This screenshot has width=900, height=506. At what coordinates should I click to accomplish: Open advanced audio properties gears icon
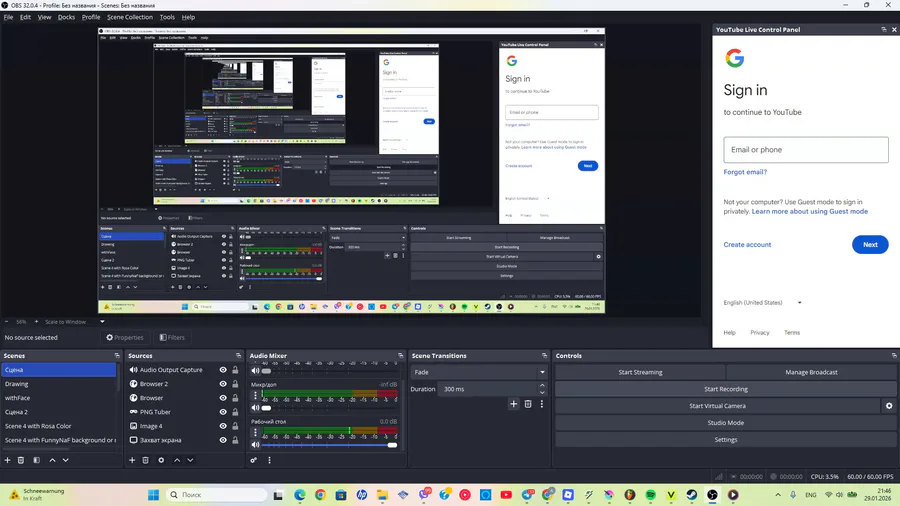point(254,460)
